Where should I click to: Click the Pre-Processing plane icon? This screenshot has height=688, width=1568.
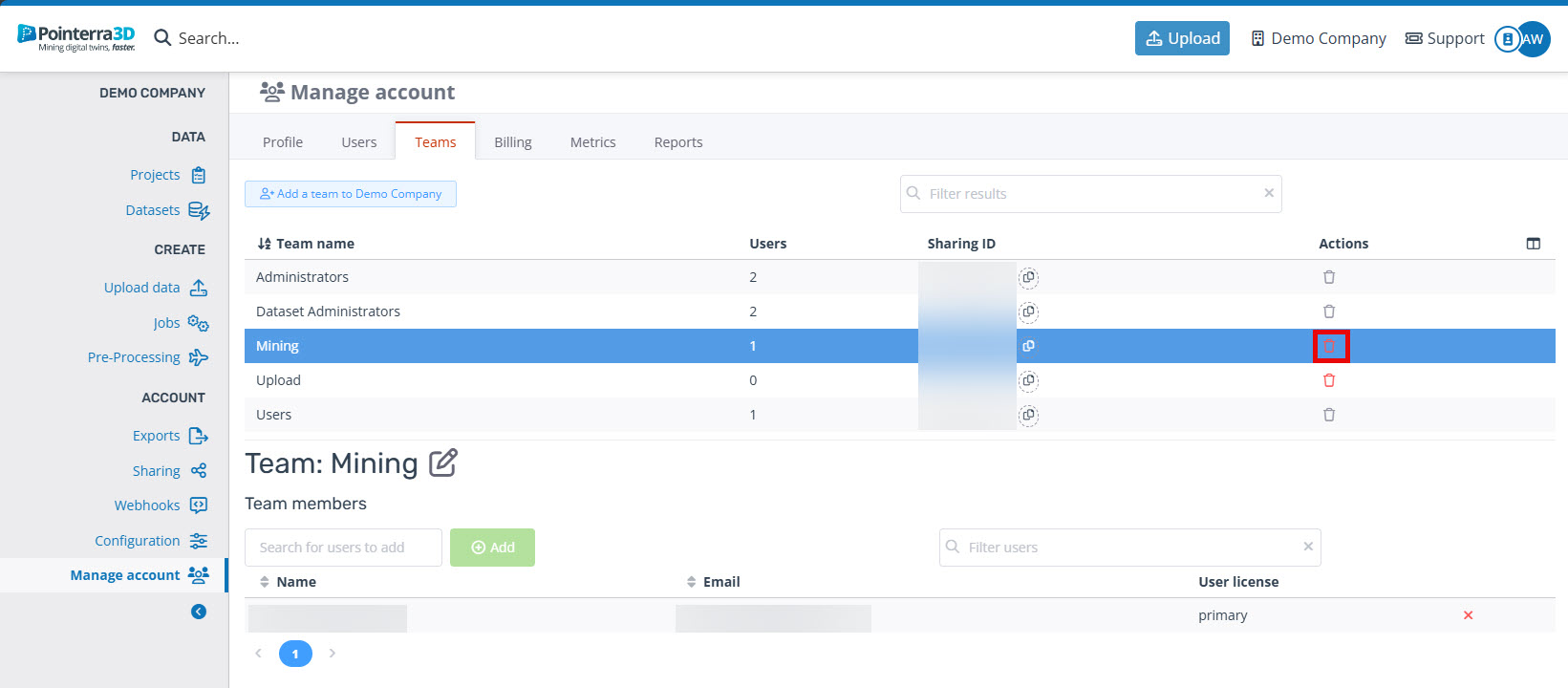[x=199, y=357]
